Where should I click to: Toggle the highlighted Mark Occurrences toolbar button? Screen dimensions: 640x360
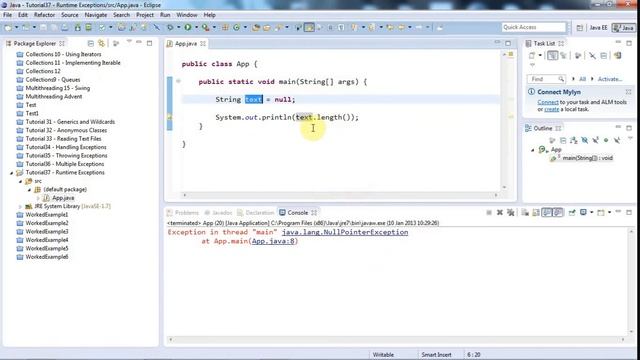(309, 27)
